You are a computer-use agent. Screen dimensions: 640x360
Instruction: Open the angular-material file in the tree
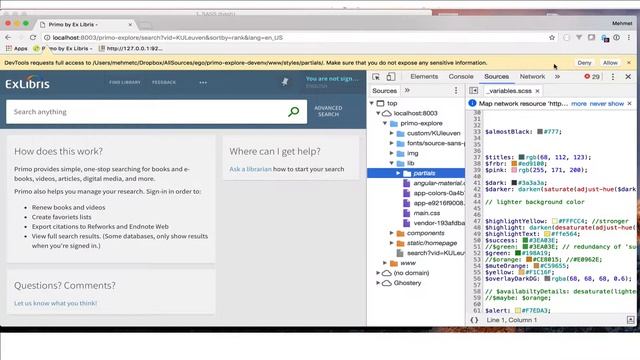(439, 183)
